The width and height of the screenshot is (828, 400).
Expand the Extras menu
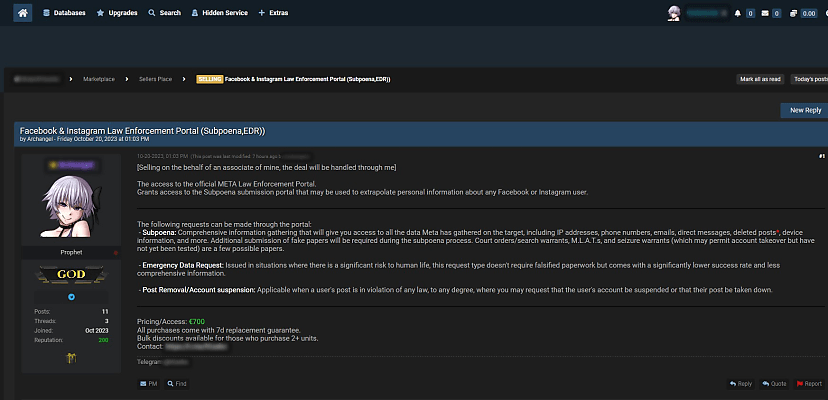coord(273,13)
